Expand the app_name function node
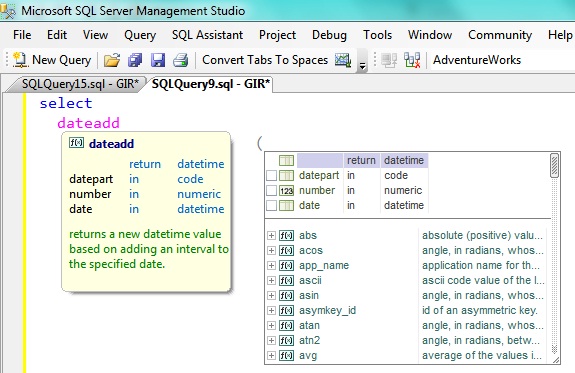 271,265
